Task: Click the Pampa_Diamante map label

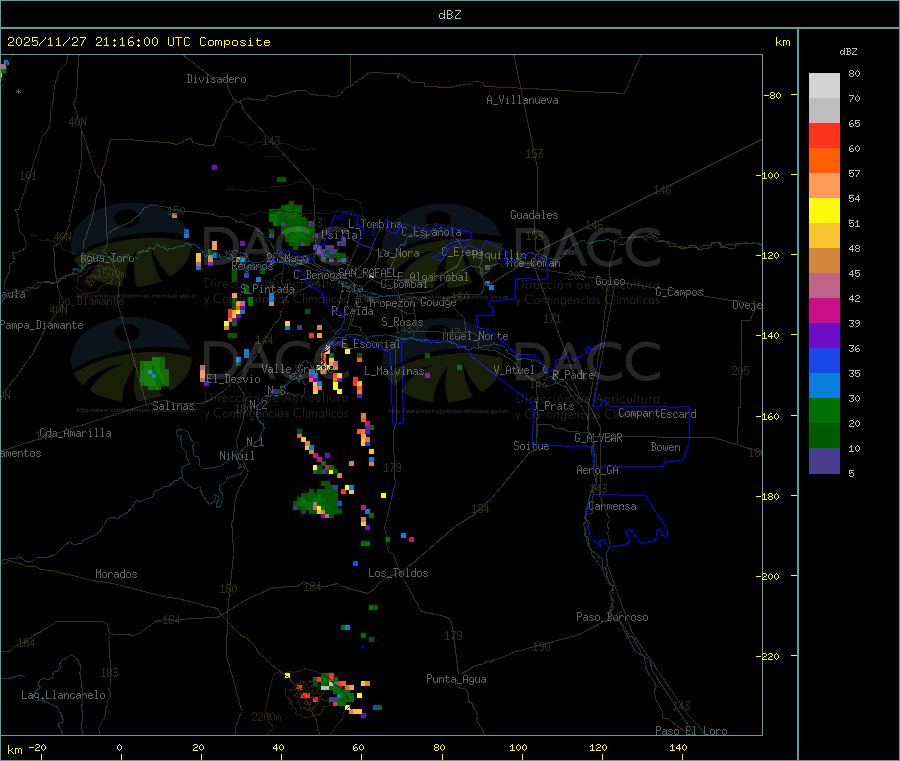Action: [42, 325]
